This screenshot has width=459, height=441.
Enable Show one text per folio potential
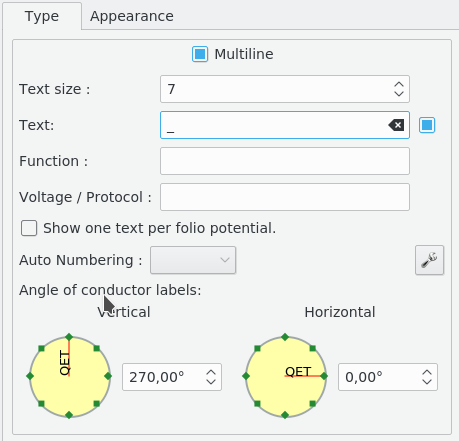[29, 228]
